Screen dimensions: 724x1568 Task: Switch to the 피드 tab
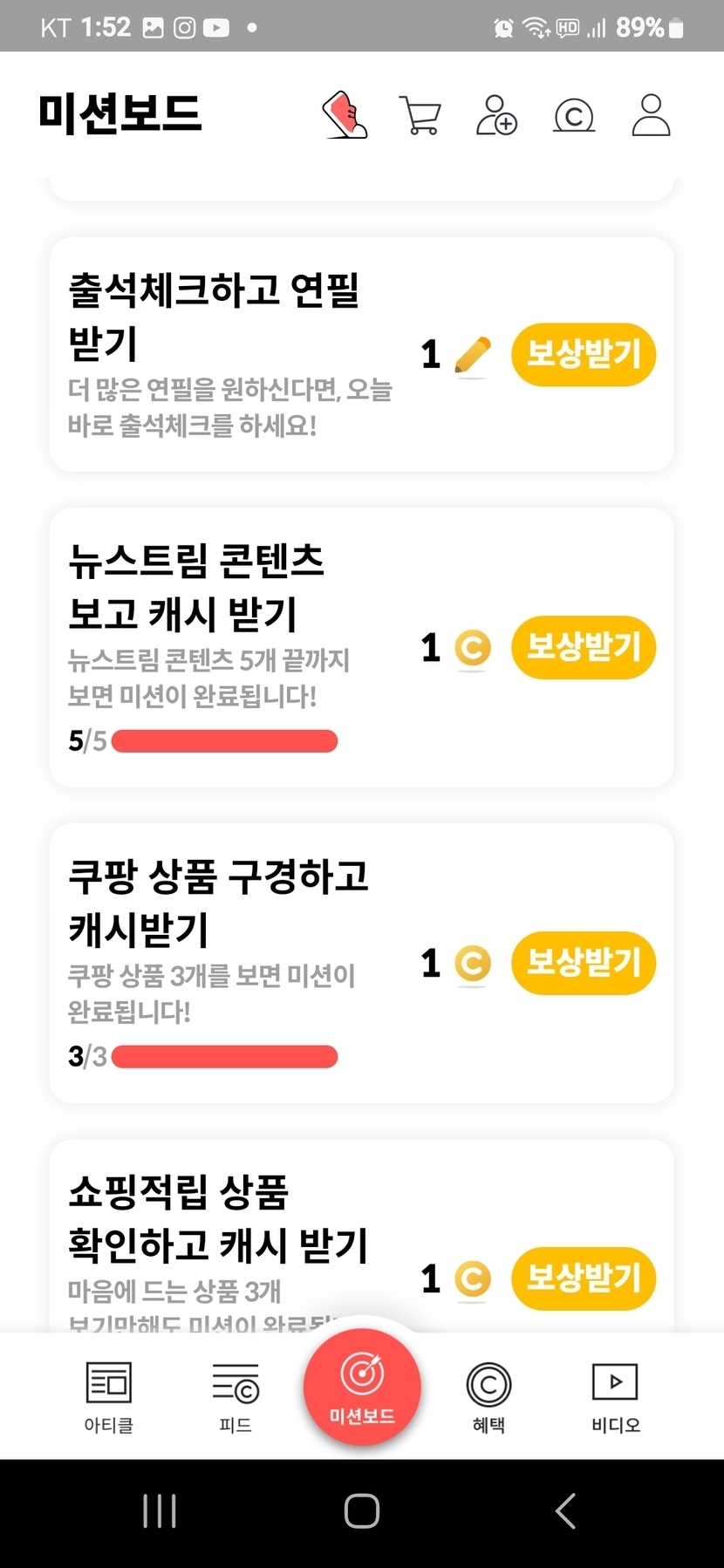[x=236, y=1397]
